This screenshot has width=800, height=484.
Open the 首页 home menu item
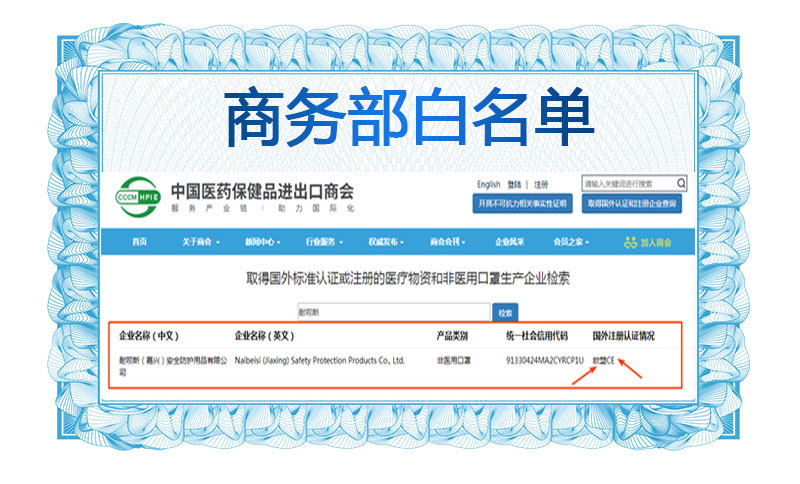click(x=140, y=242)
